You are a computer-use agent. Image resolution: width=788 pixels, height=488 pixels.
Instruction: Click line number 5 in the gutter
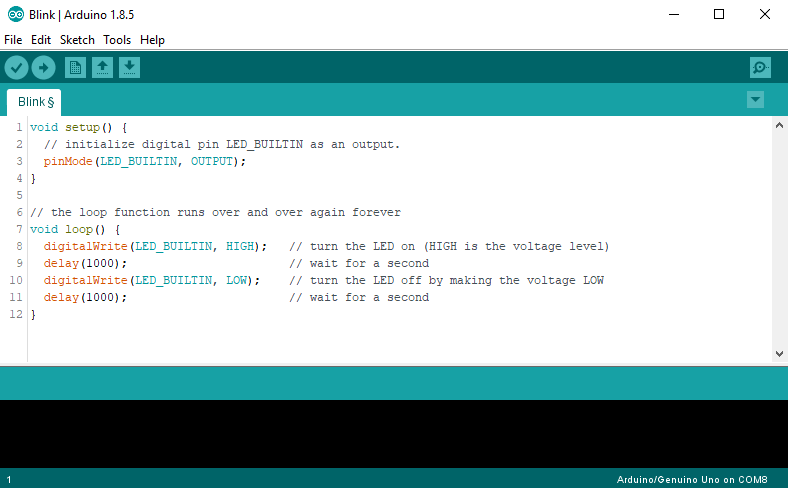click(19, 196)
